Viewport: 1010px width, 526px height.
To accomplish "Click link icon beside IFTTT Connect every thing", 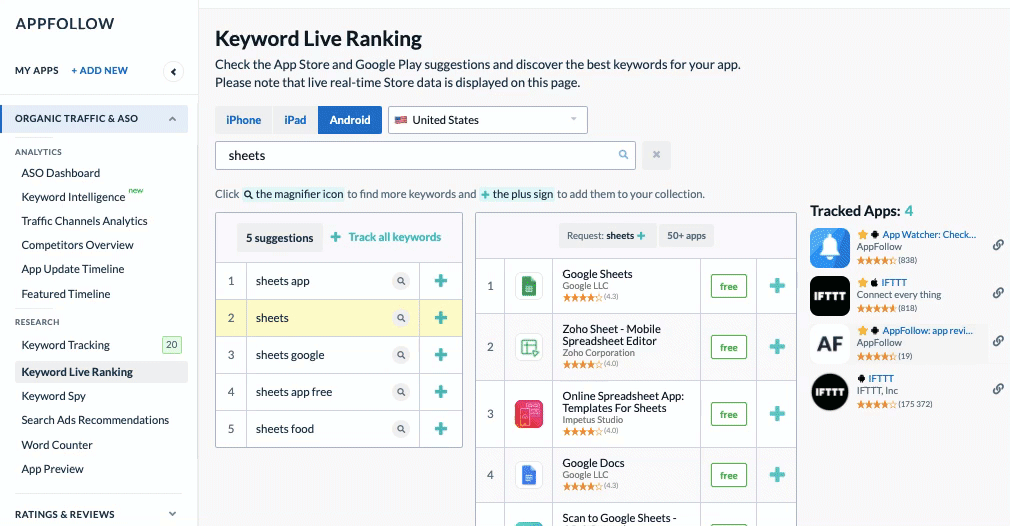I will pyautogui.click(x=998, y=293).
